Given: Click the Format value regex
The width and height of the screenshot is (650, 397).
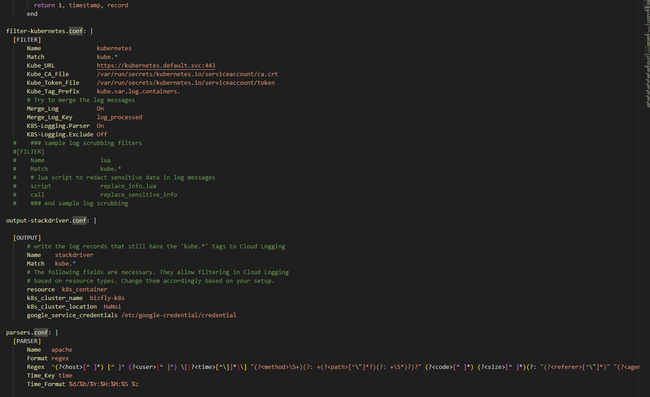Looking at the screenshot, I should [x=60, y=358].
